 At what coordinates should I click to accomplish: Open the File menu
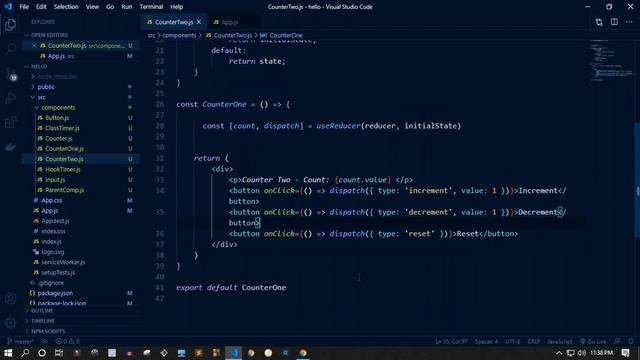click(x=24, y=7)
